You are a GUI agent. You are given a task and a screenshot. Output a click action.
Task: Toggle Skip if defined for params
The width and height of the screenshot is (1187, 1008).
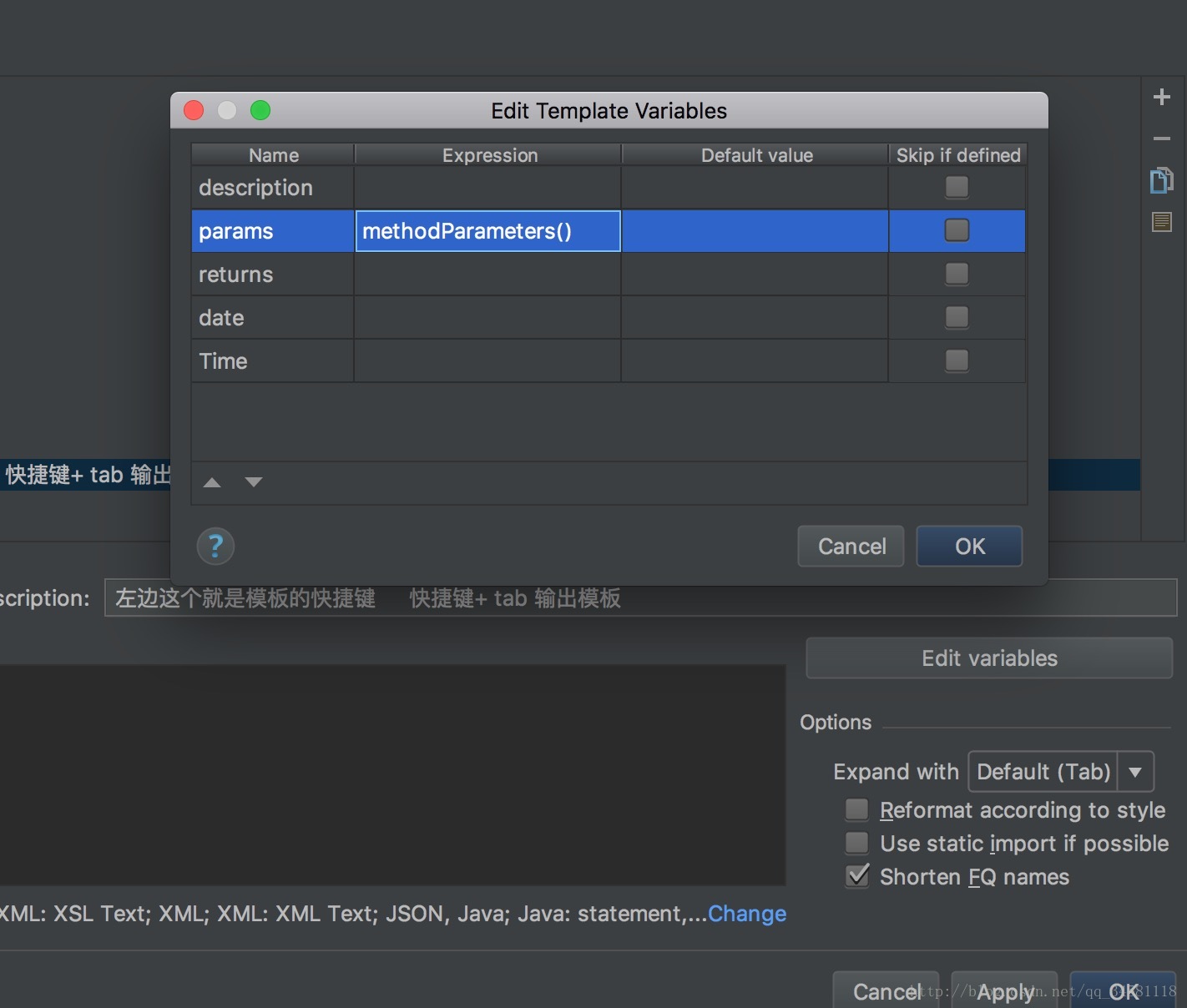point(957,230)
